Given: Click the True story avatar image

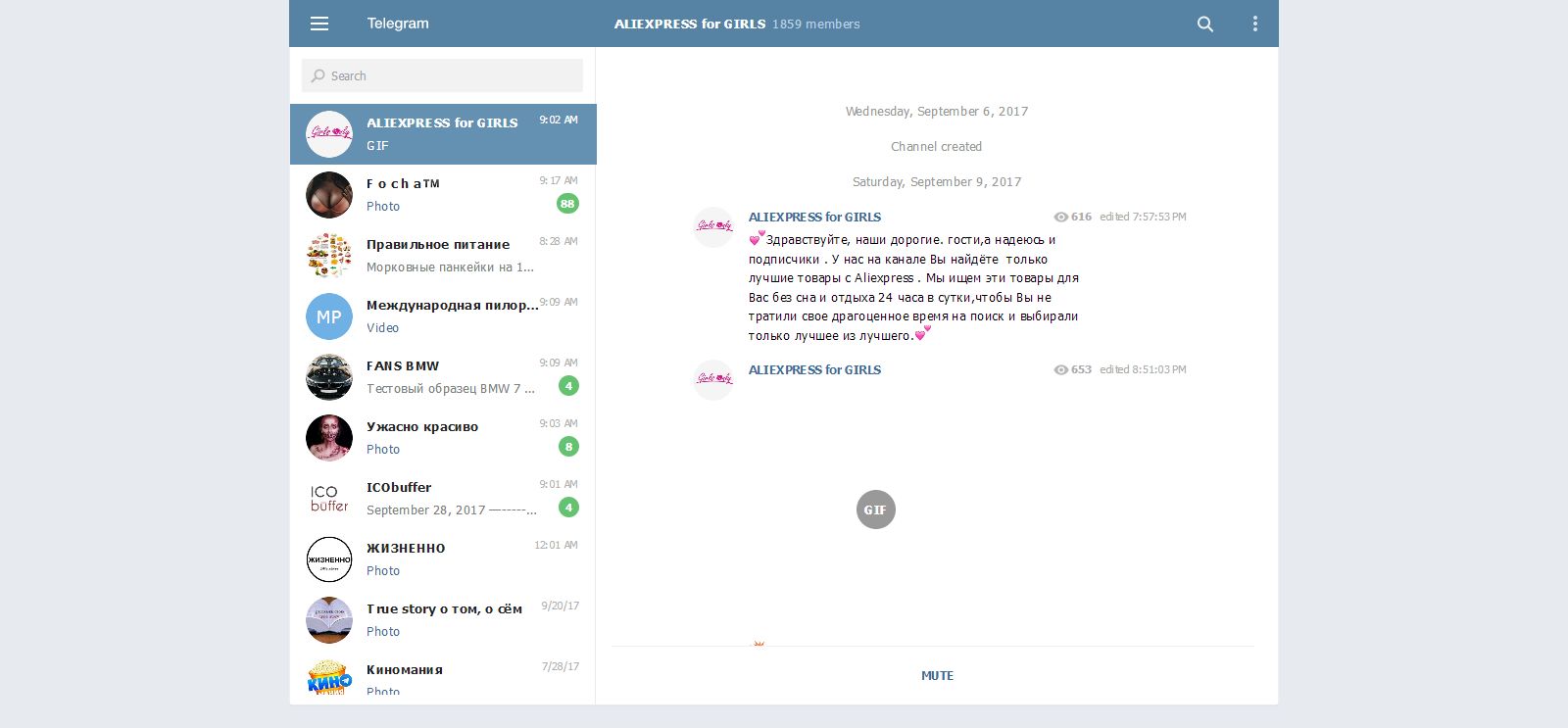Looking at the screenshot, I should 329,620.
